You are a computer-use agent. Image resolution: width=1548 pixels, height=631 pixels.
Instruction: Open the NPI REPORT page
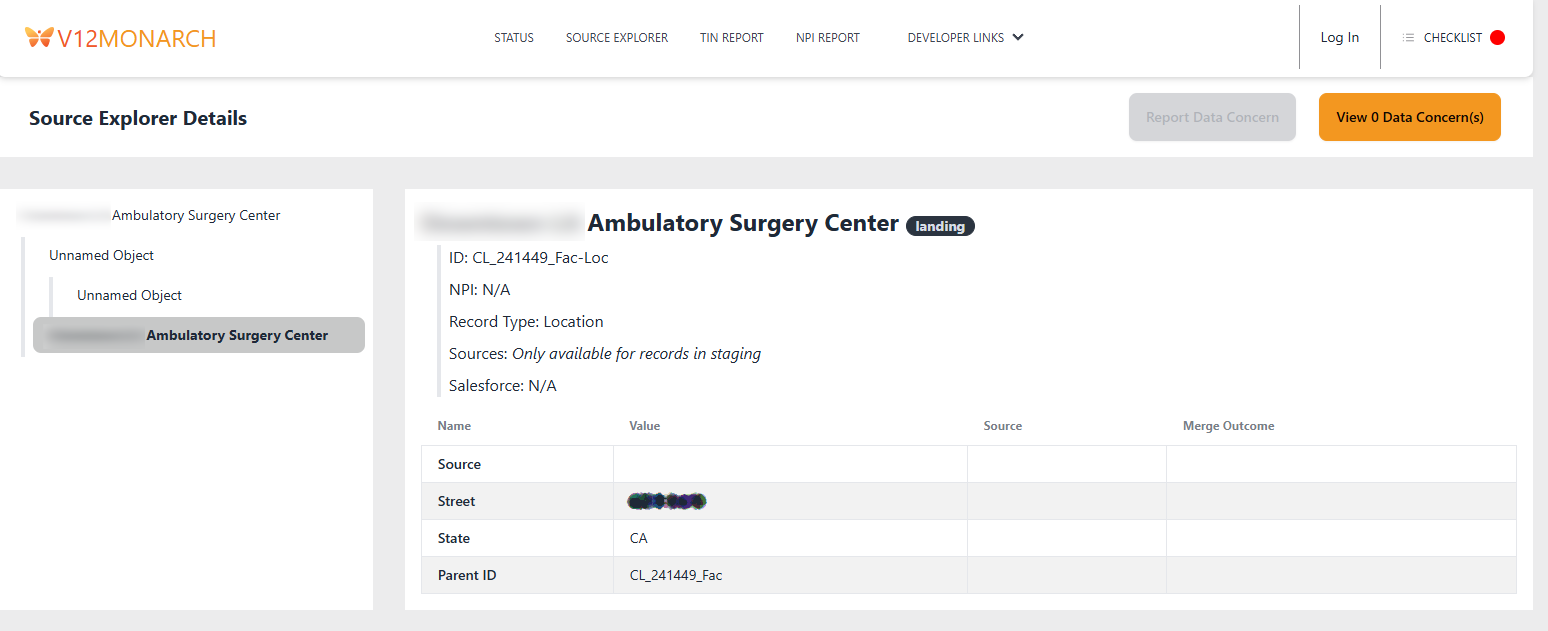[827, 37]
